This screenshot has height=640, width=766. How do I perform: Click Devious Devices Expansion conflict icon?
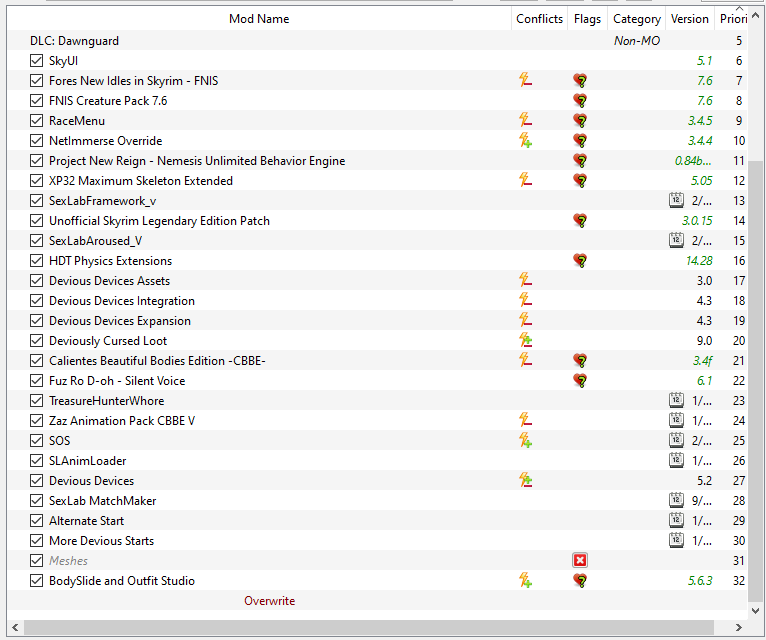(x=525, y=320)
